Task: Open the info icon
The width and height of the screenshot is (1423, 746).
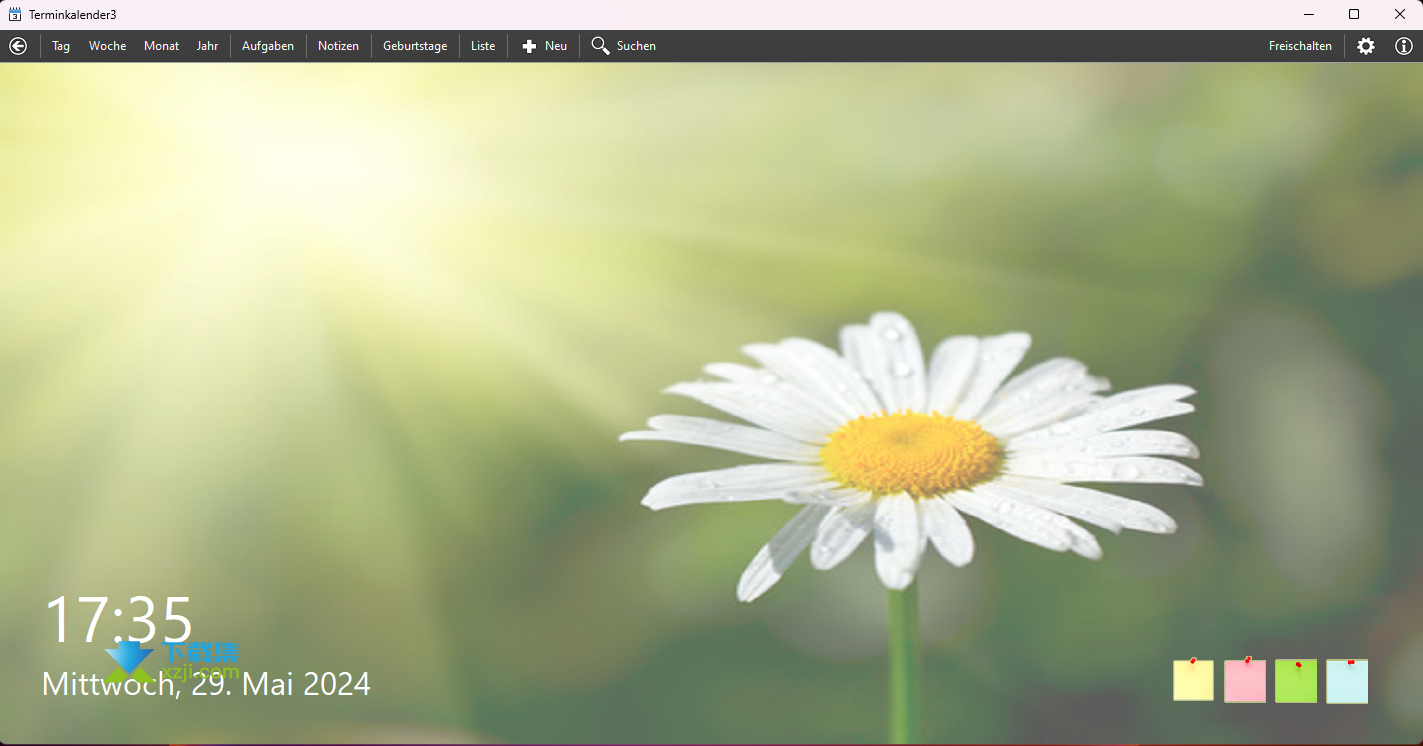Action: click(x=1404, y=46)
